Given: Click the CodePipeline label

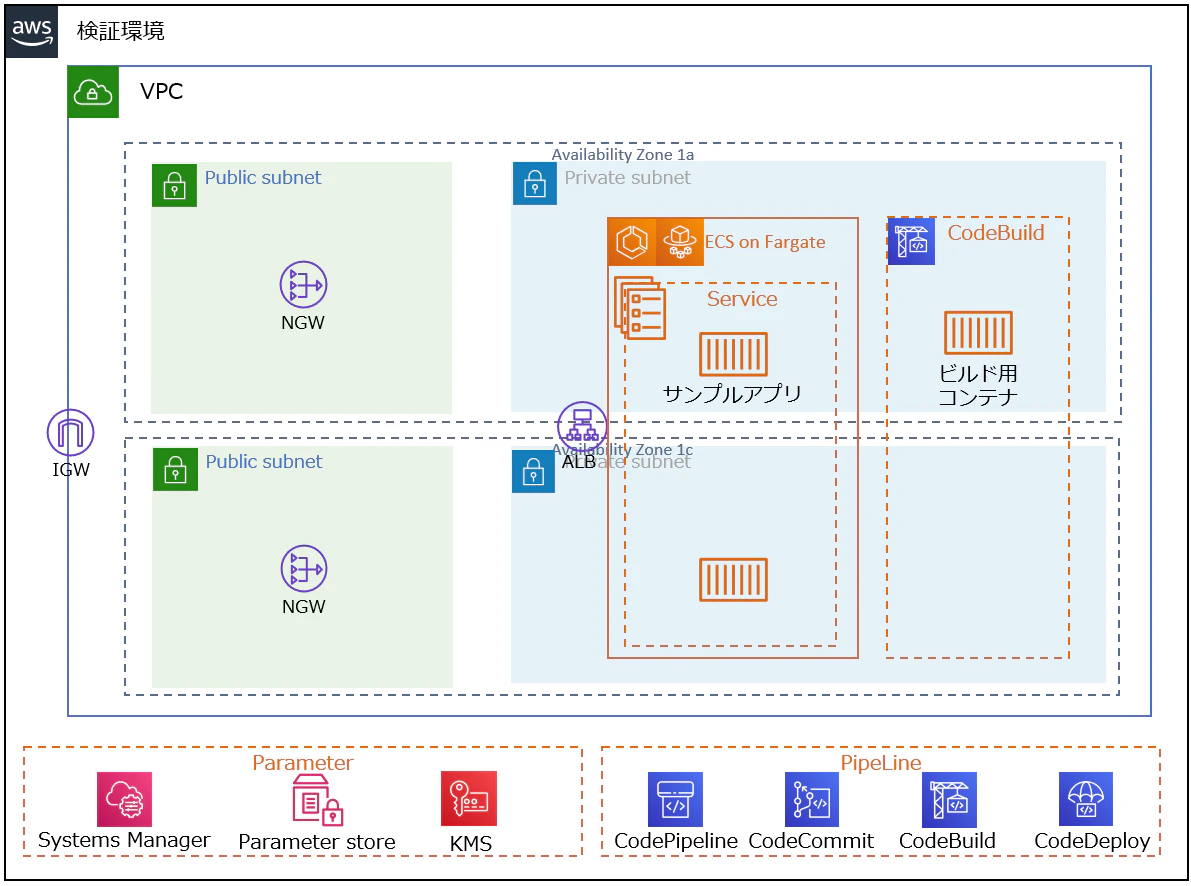Looking at the screenshot, I should (676, 841).
